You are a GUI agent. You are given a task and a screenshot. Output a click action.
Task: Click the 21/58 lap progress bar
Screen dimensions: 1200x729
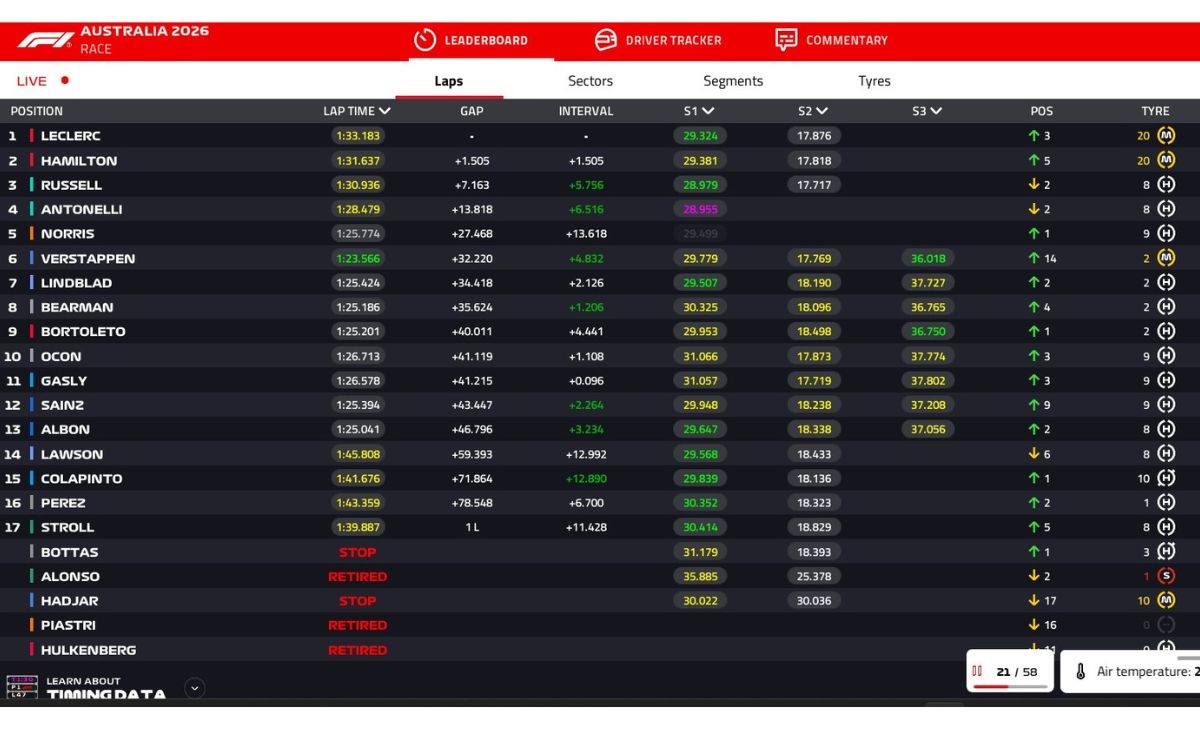1010,687
